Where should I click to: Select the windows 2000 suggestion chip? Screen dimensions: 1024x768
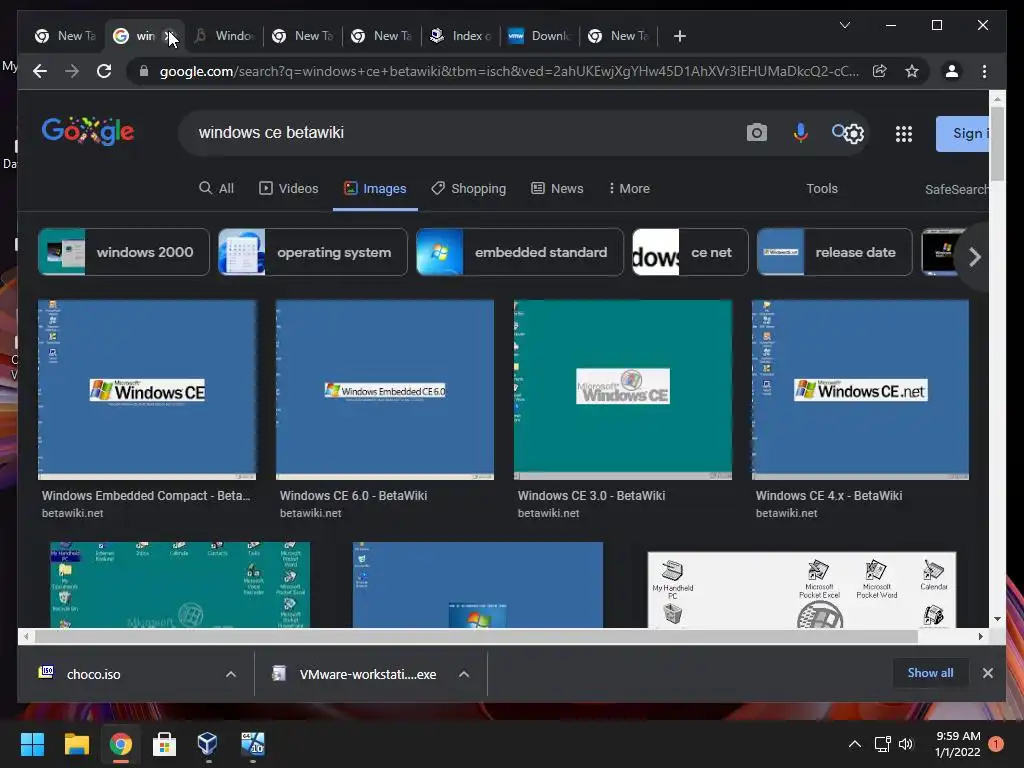coord(124,252)
